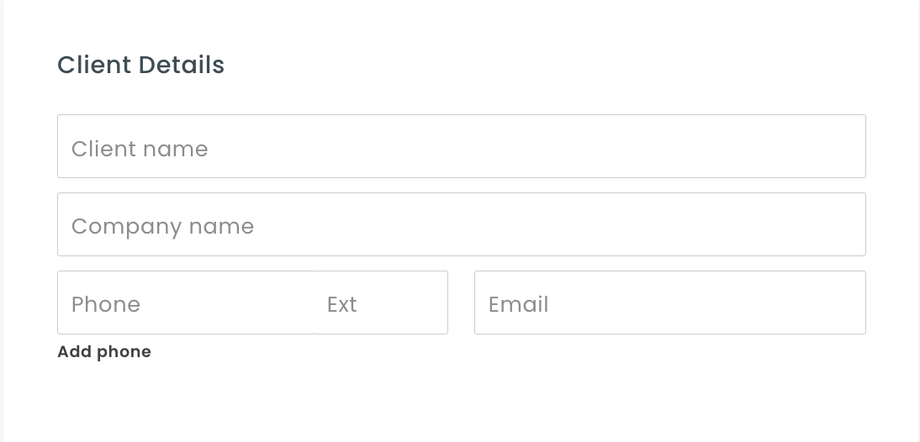Screen dimensions: 920x442
Task: Click the Client name input field
Action: click(x=461, y=147)
